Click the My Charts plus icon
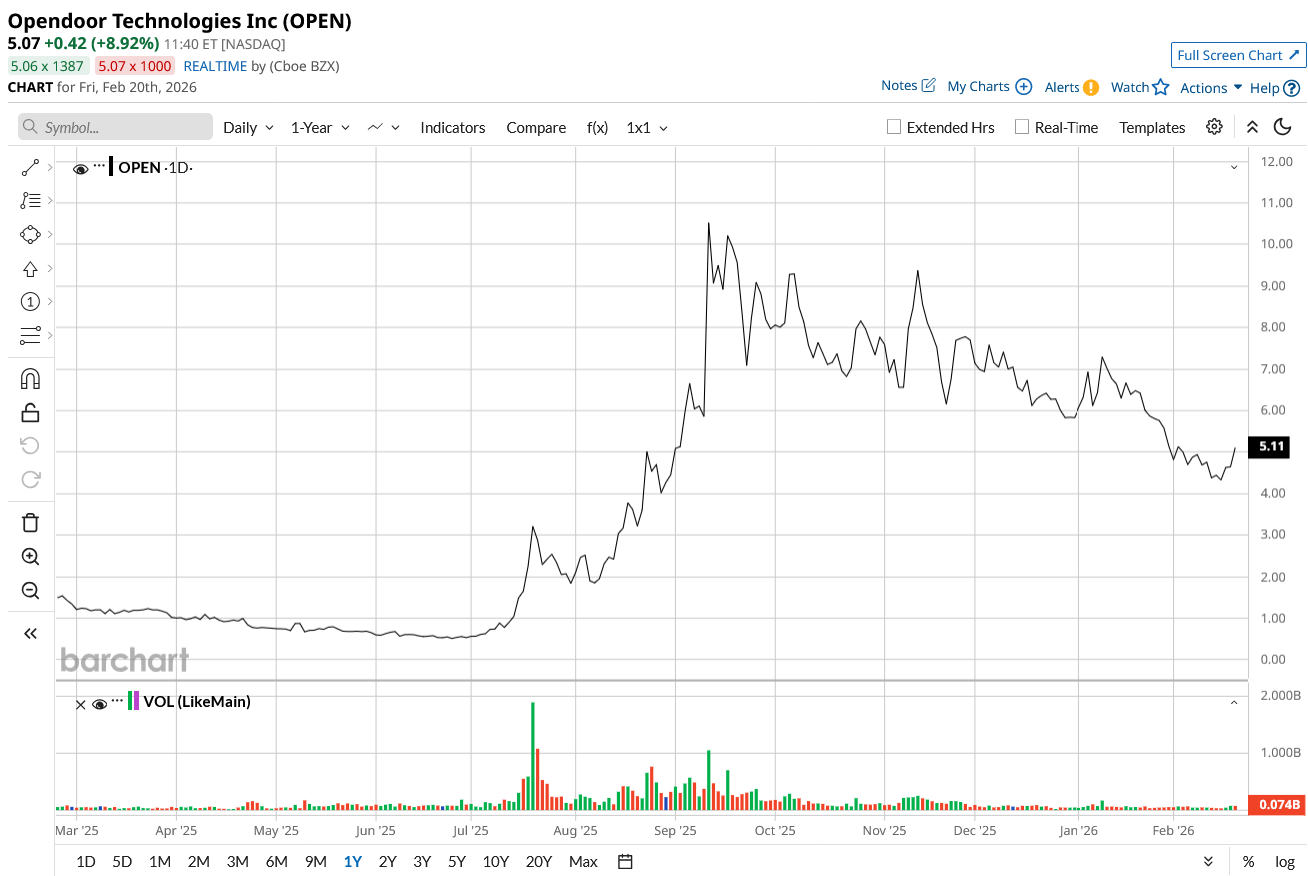Screen dimensions: 1308x876 pyautogui.click(x=1023, y=87)
